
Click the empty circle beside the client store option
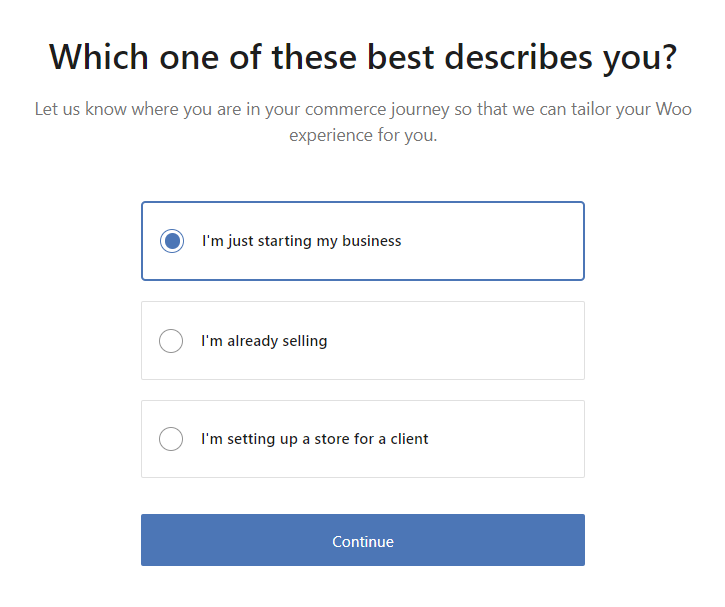[x=171, y=439]
